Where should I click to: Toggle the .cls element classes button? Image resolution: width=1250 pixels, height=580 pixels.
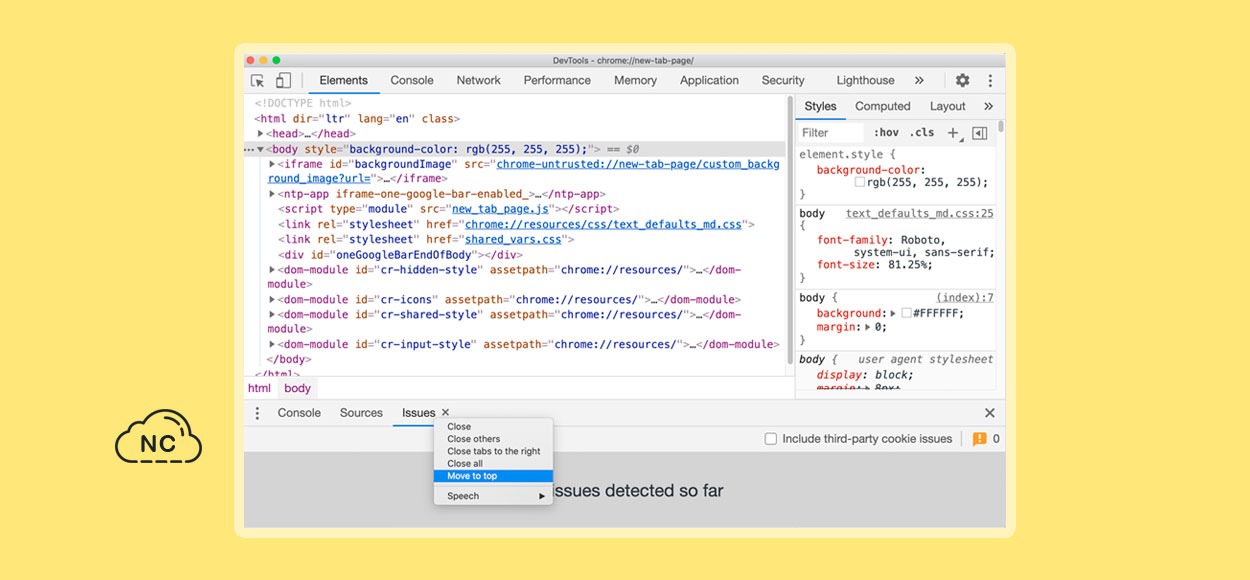point(923,132)
